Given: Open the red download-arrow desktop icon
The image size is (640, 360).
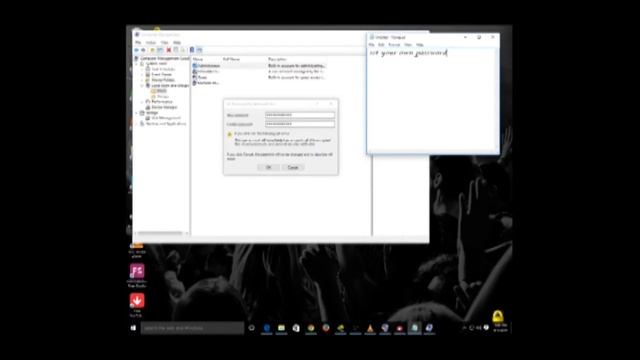Looking at the screenshot, I should (x=137, y=300).
